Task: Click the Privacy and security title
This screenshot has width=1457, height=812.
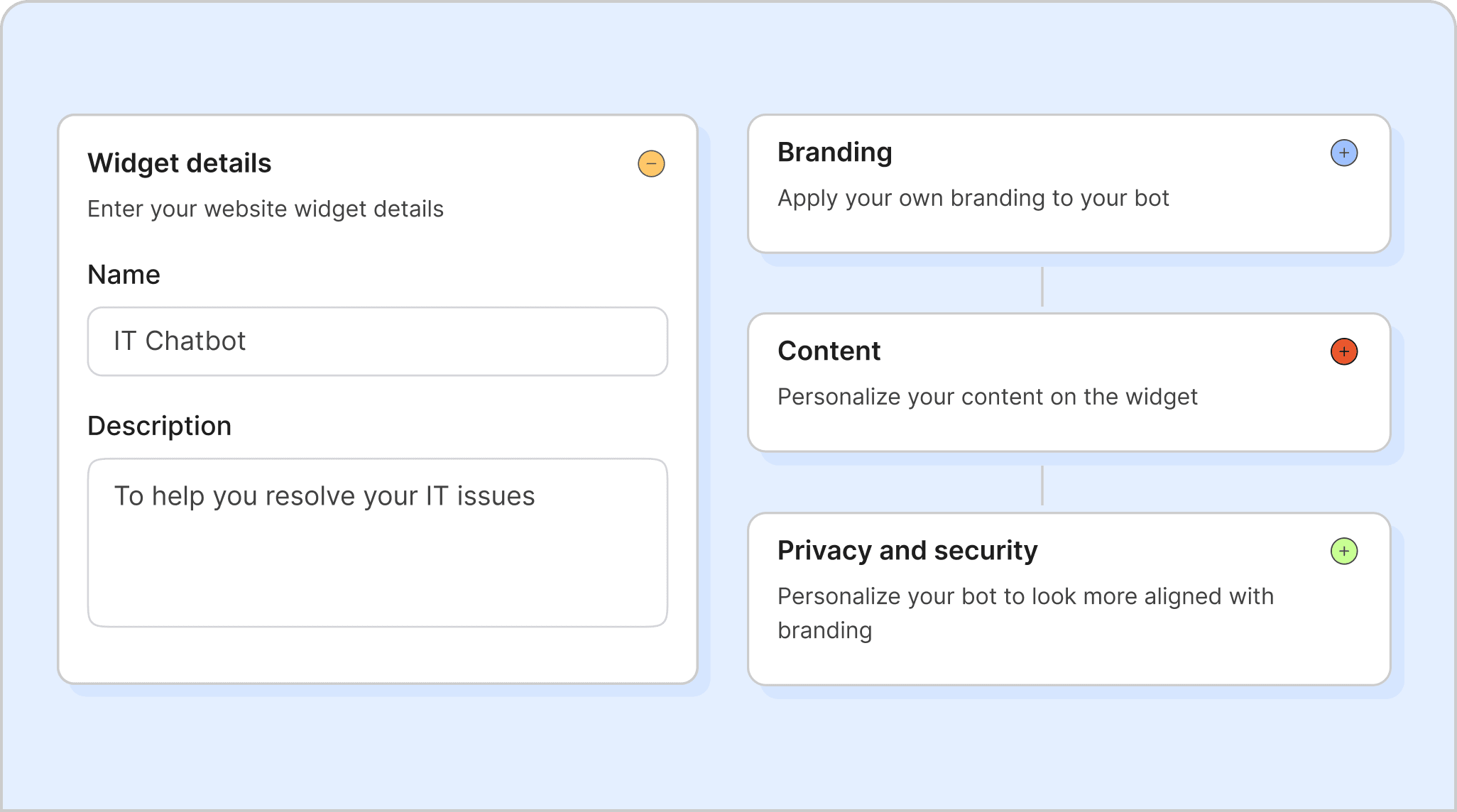Action: [x=907, y=551]
